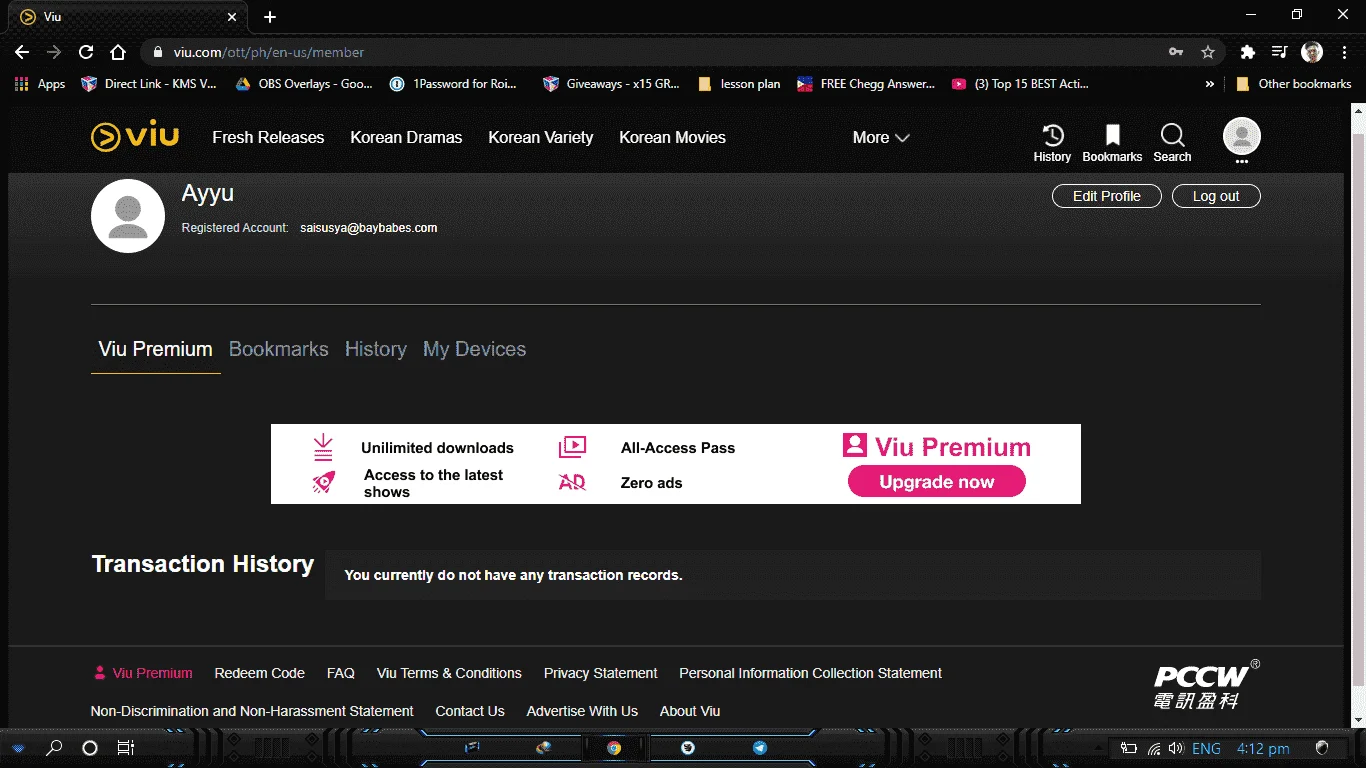
Task: Open saved password key icon in address bar
Action: click(x=1177, y=52)
